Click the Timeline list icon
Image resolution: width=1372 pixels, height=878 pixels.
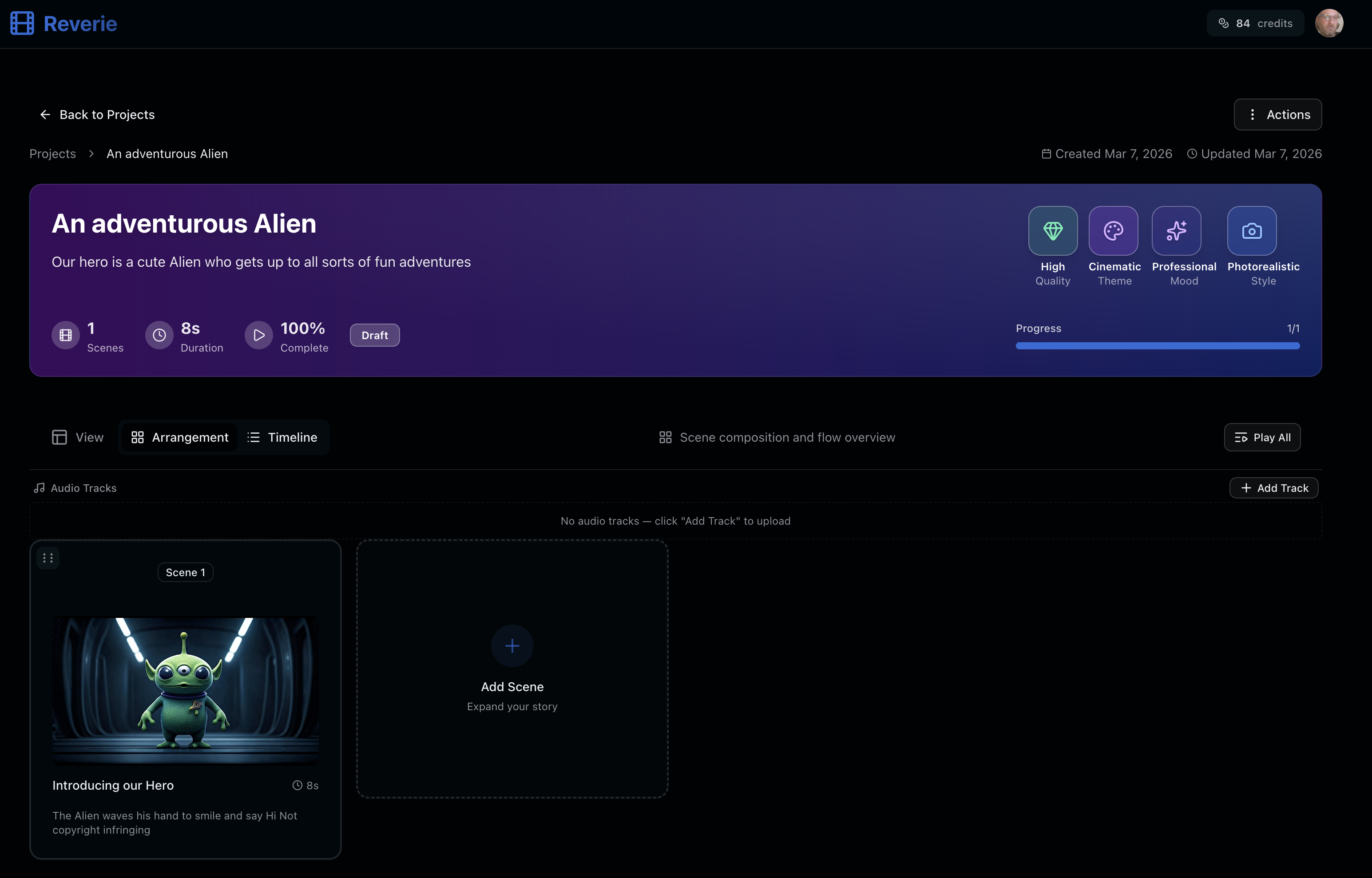click(253, 437)
